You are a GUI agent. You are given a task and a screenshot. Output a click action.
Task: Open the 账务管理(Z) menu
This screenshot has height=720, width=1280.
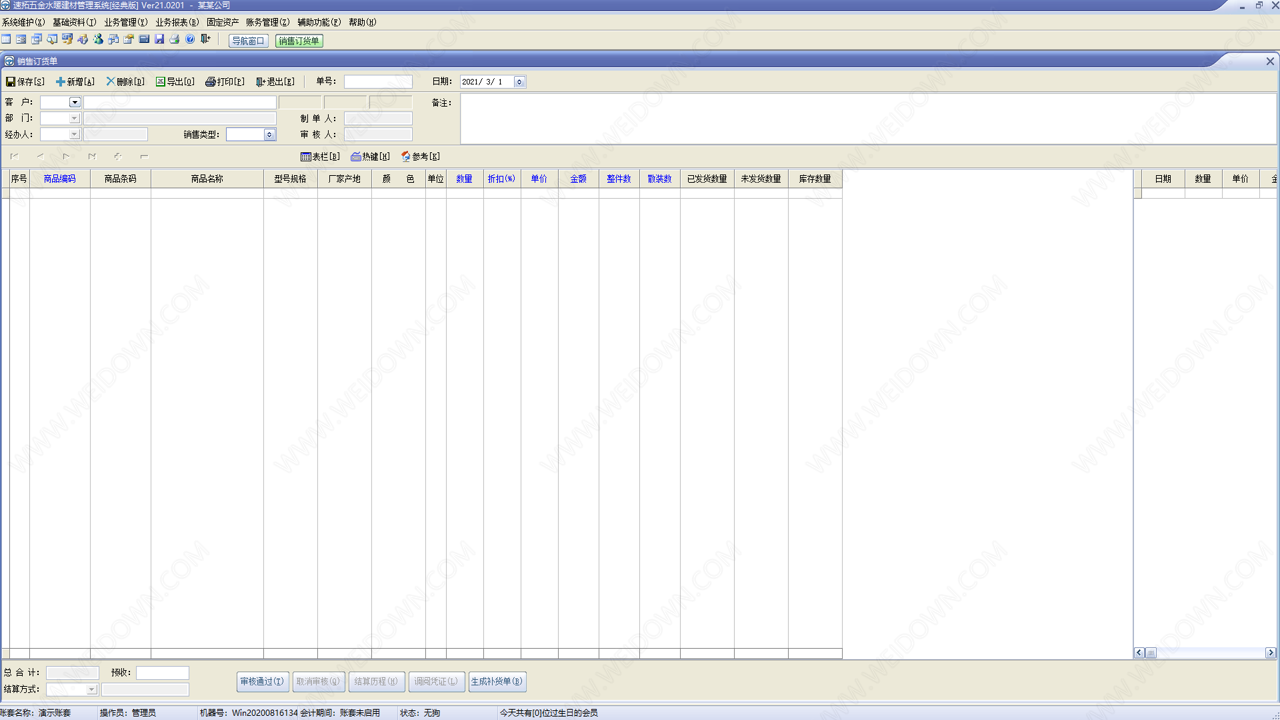tap(268, 22)
